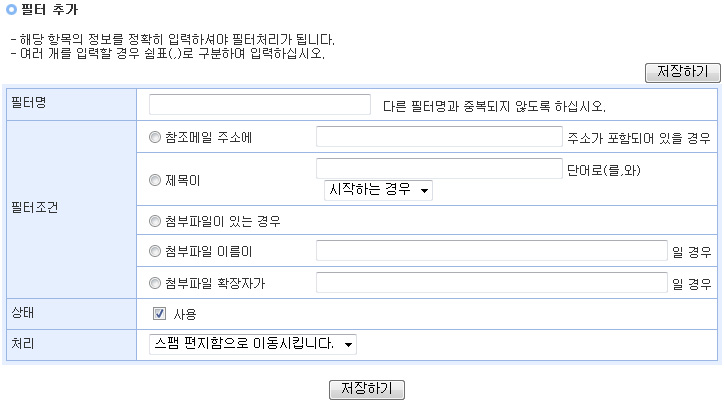Viewport: 724px width, 407px height.
Task: Click the bottom 저장하기 button
Action: click(x=366, y=388)
